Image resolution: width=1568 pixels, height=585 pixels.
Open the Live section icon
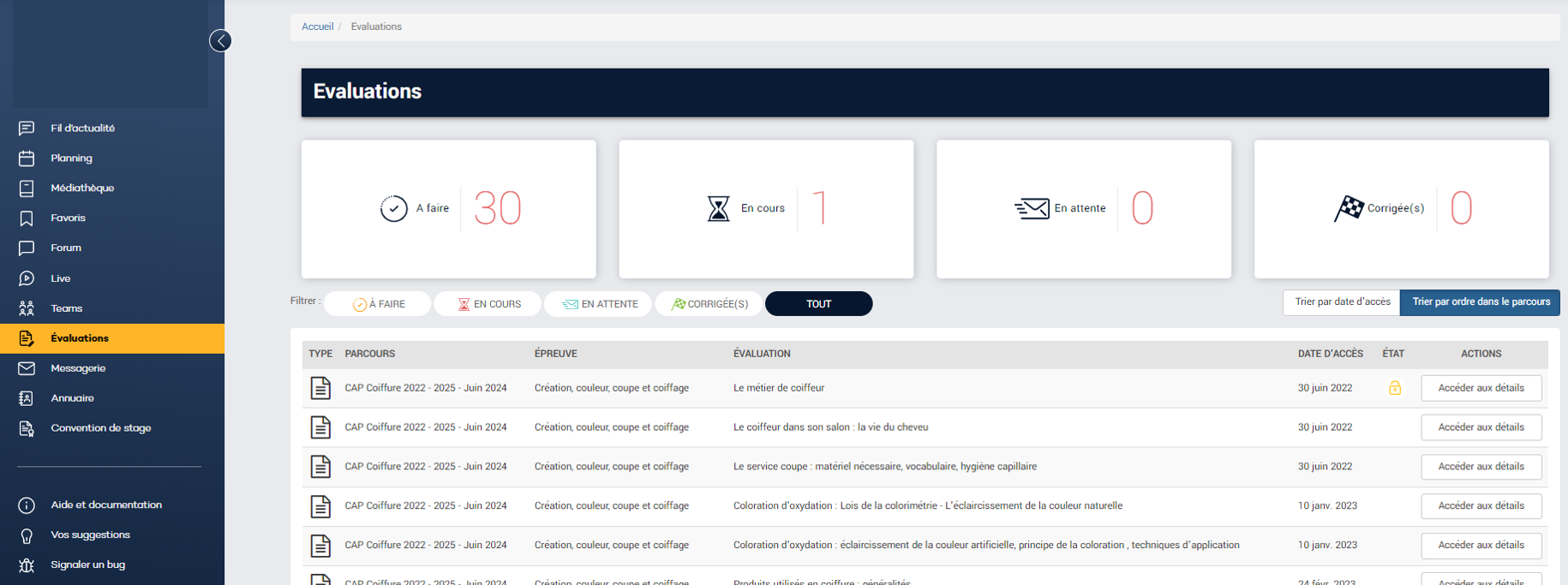click(x=27, y=278)
